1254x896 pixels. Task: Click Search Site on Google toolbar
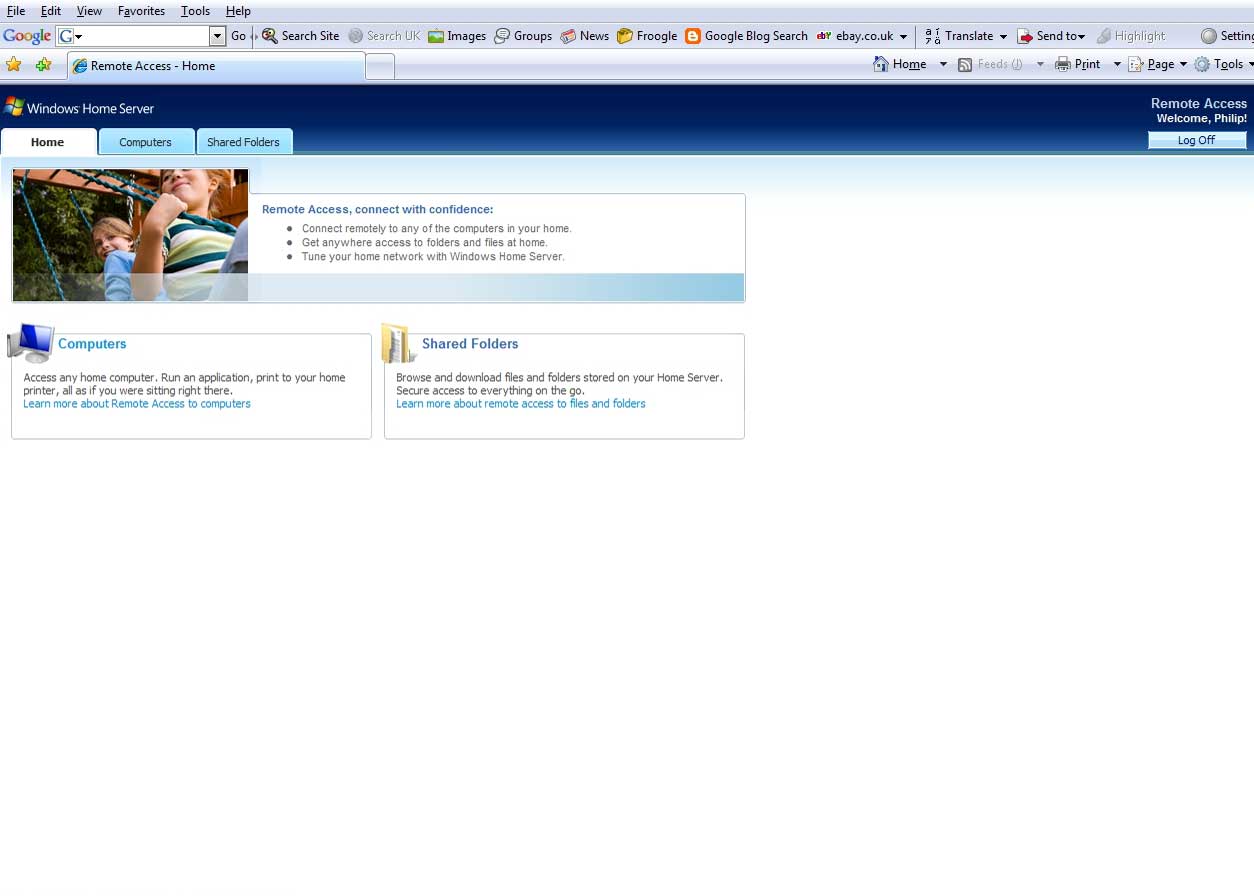tap(301, 36)
